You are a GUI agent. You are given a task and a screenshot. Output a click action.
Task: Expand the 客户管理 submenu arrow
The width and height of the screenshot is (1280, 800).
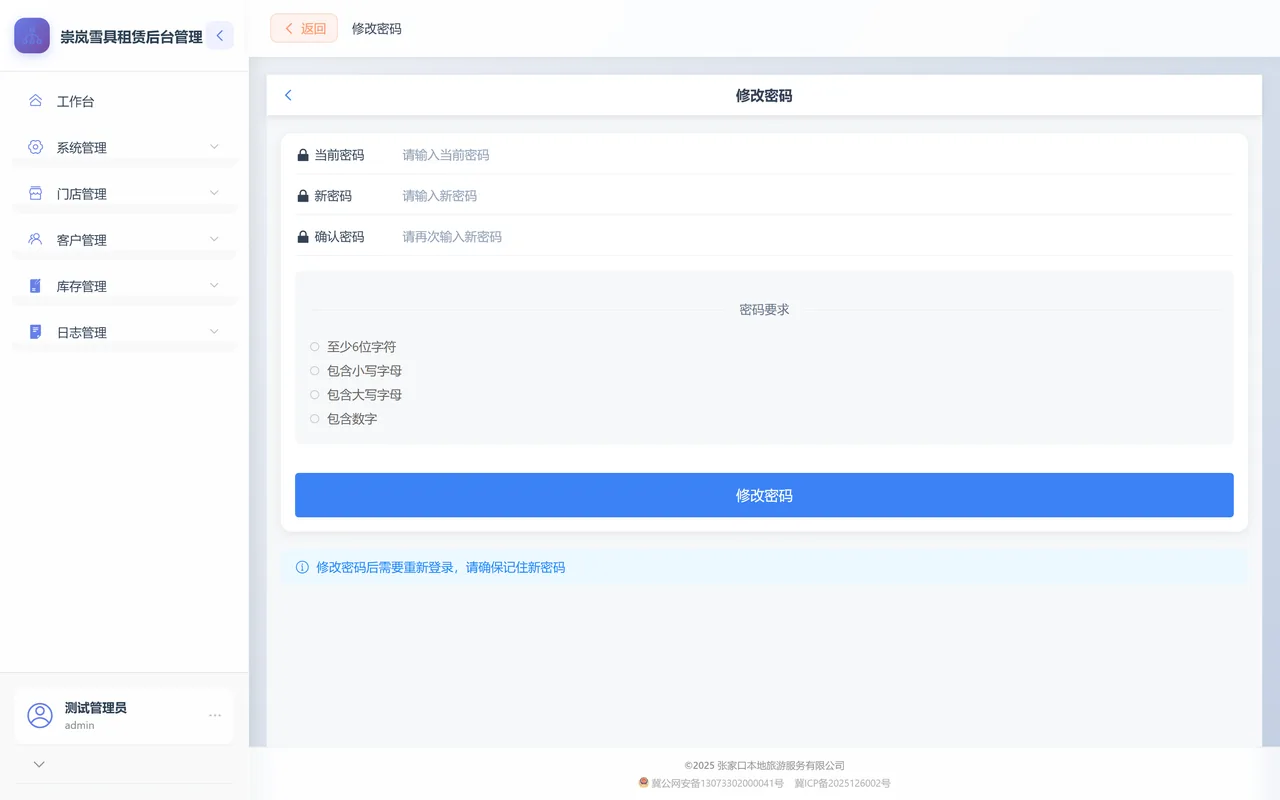pos(214,239)
